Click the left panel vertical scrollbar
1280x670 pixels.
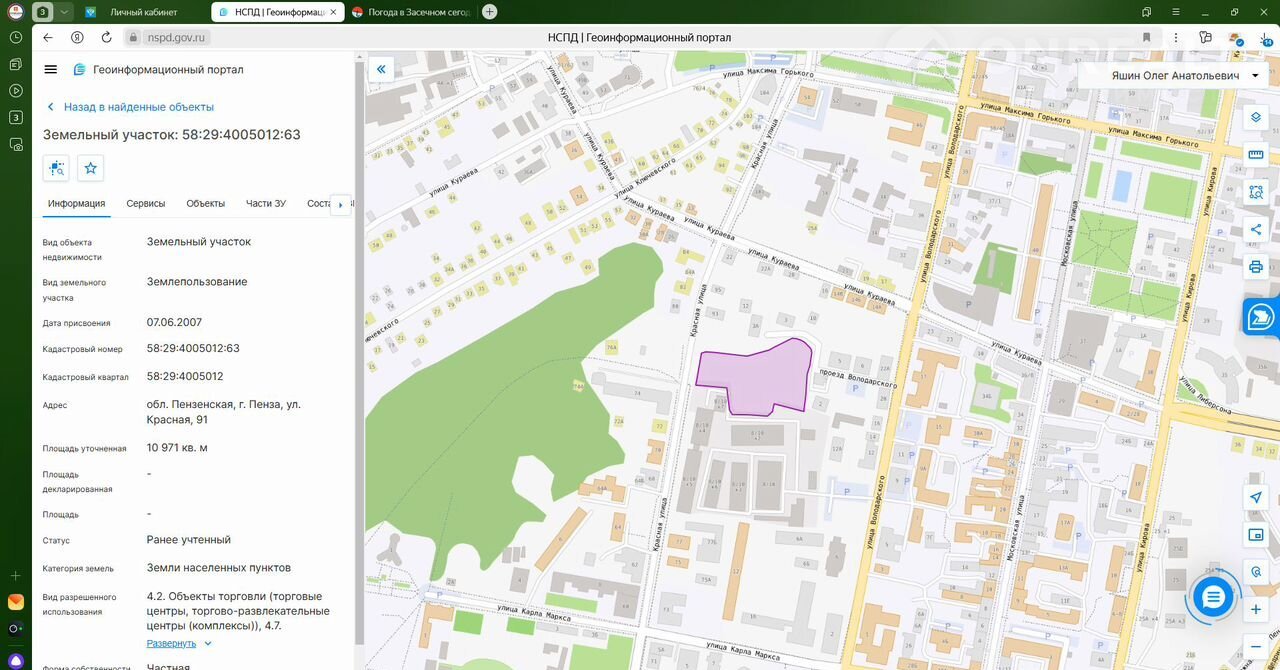(358, 350)
